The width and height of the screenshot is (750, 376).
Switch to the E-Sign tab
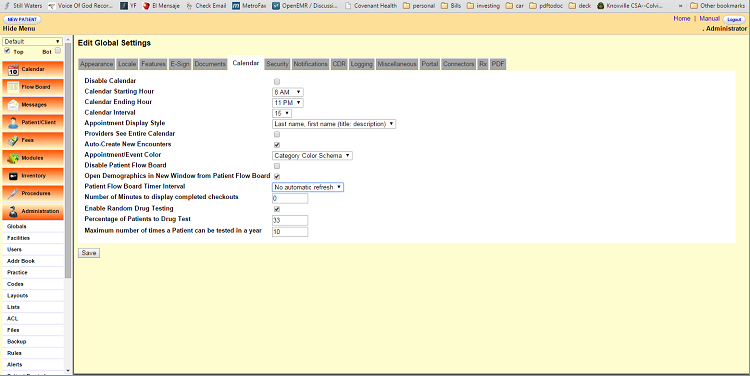tap(180, 64)
